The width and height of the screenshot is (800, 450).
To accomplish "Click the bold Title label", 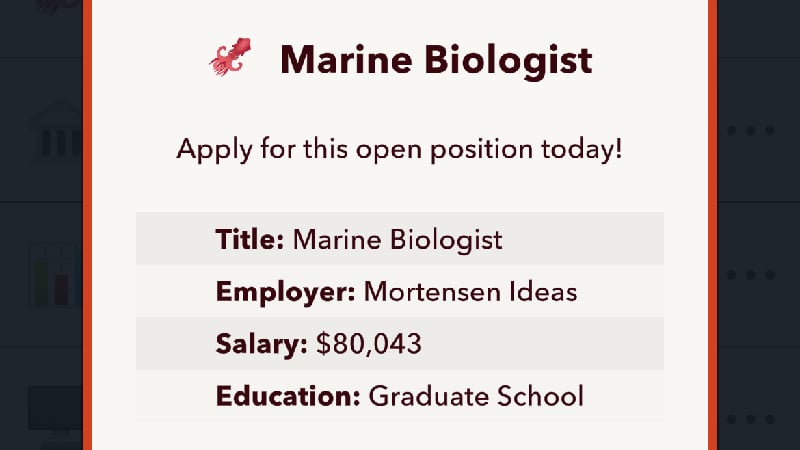I will coord(249,239).
